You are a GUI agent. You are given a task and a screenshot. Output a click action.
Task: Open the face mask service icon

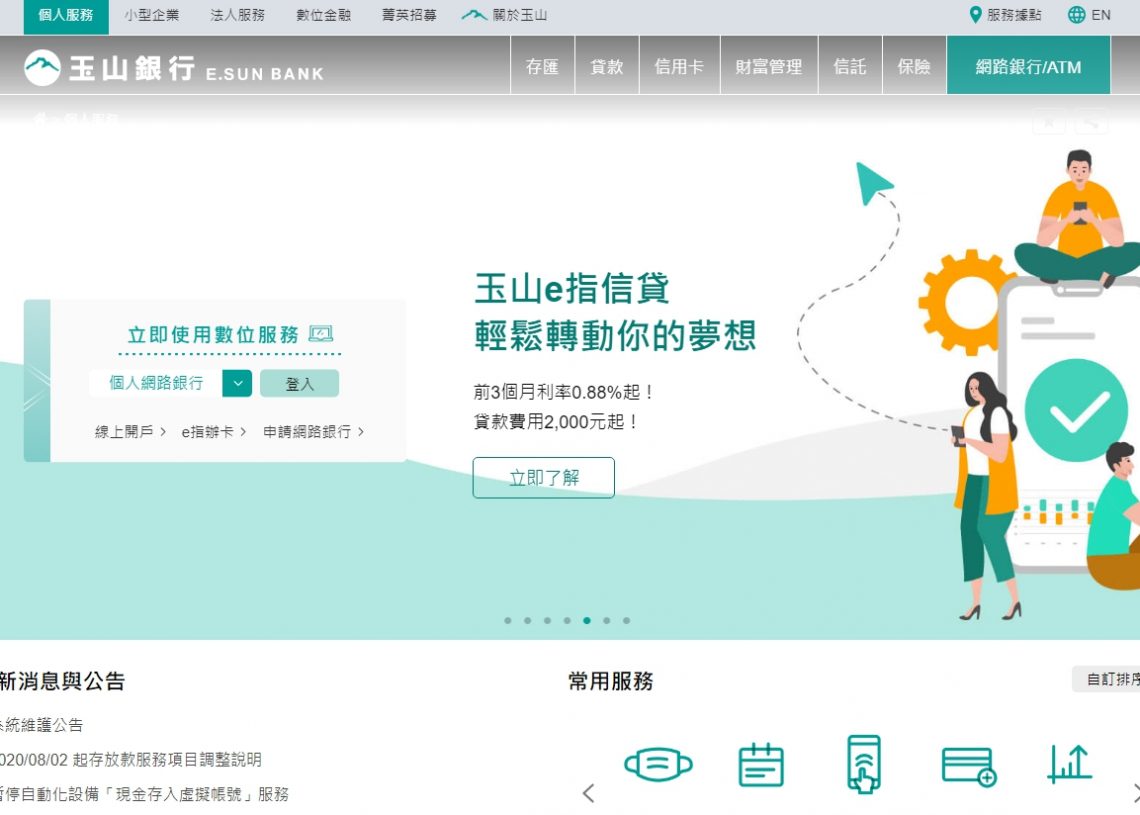(658, 764)
